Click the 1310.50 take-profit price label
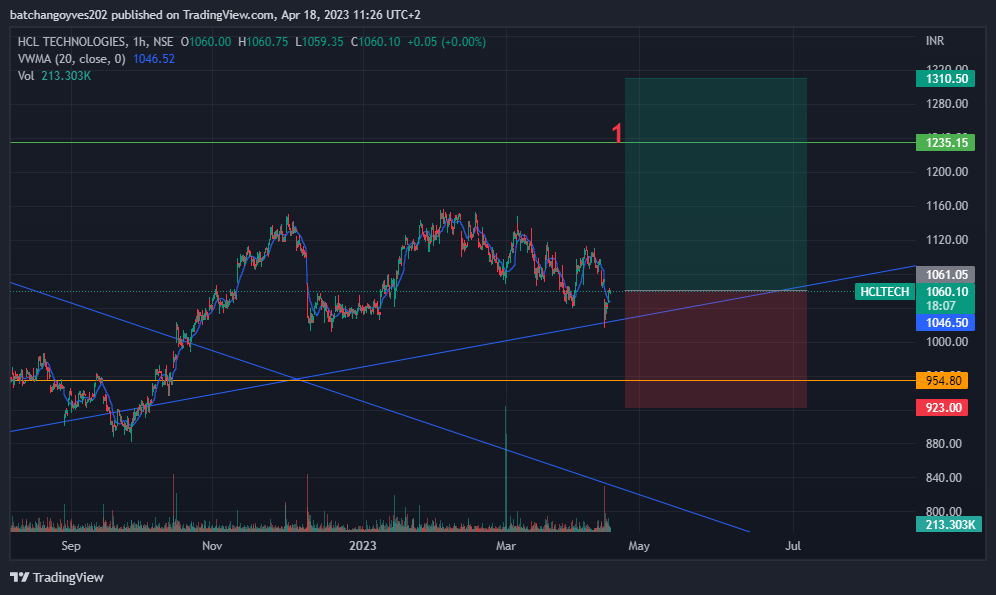The width and height of the screenshot is (996, 595). point(946,79)
